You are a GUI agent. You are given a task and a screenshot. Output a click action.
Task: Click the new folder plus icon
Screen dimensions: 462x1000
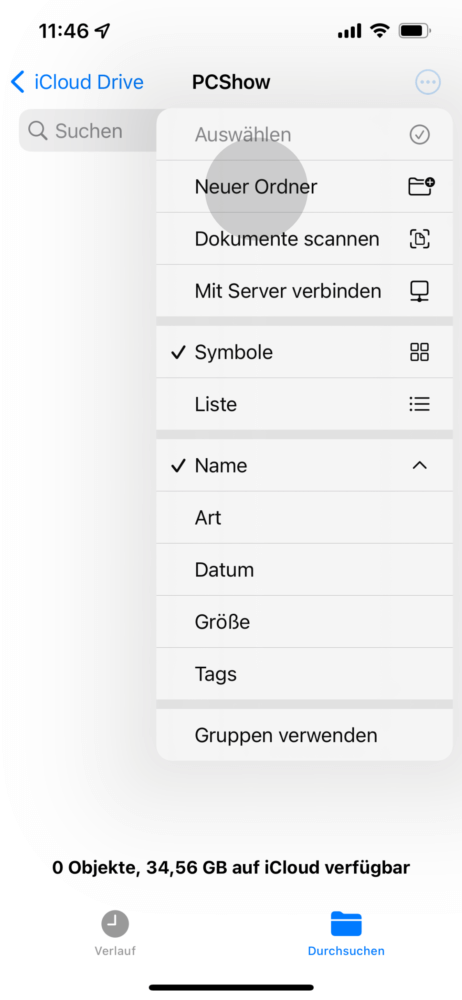(421, 186)
